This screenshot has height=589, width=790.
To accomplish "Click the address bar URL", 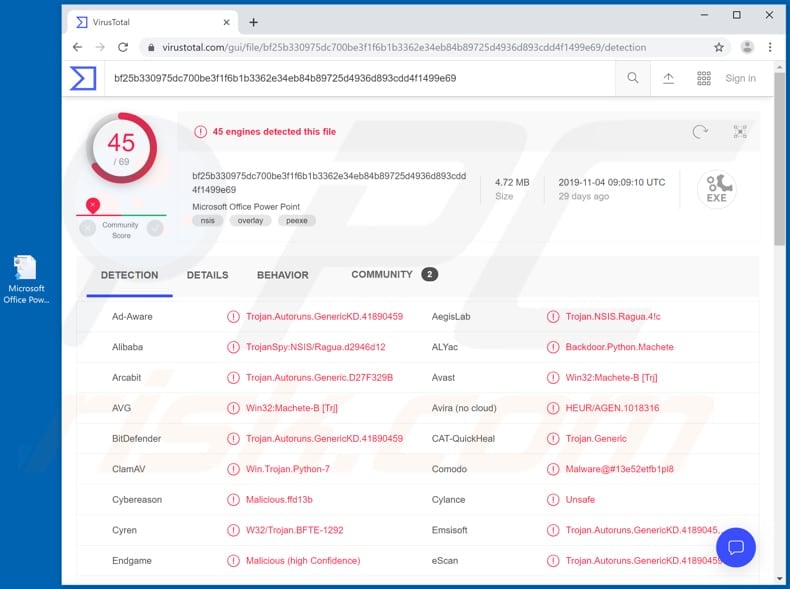I will (x=404, y=47).
